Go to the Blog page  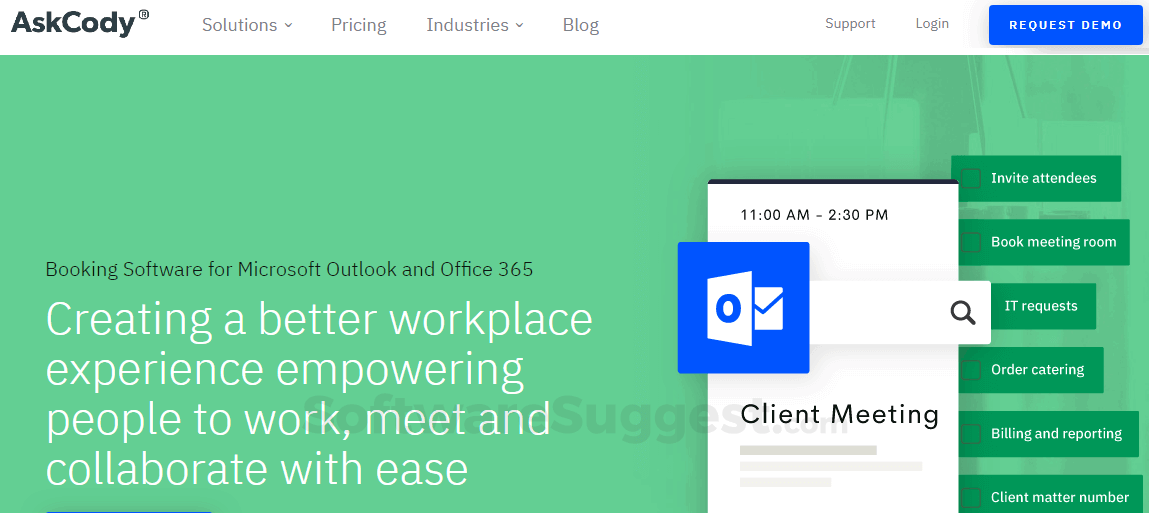[x=581, y=25]
